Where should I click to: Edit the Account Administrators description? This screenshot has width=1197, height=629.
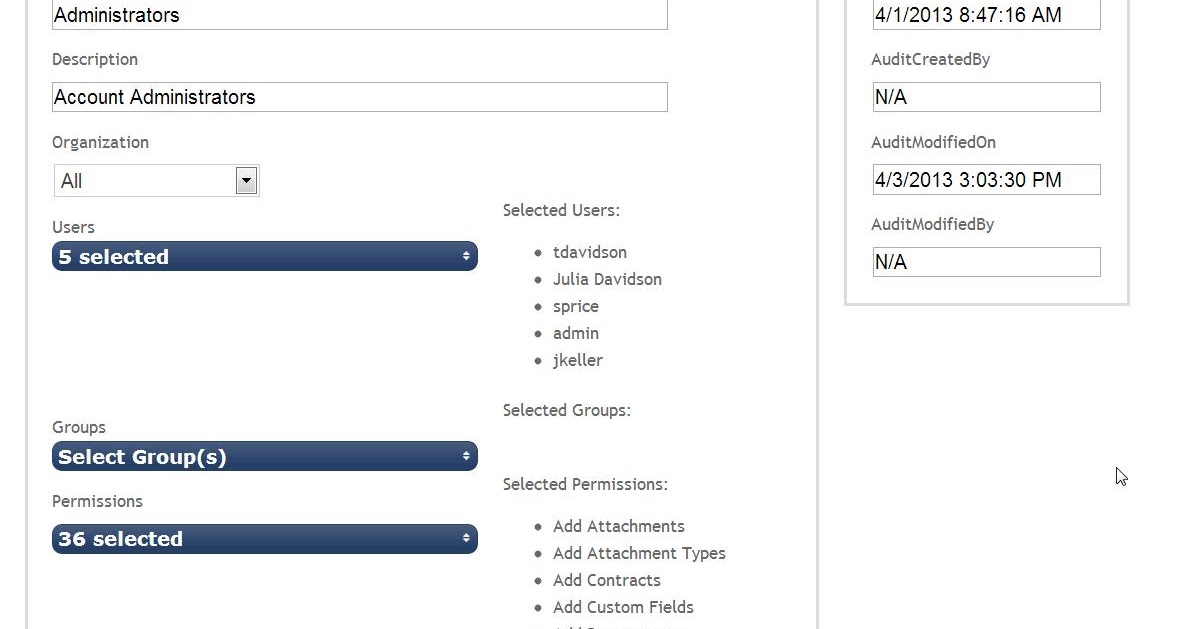[x=359, y=97]
